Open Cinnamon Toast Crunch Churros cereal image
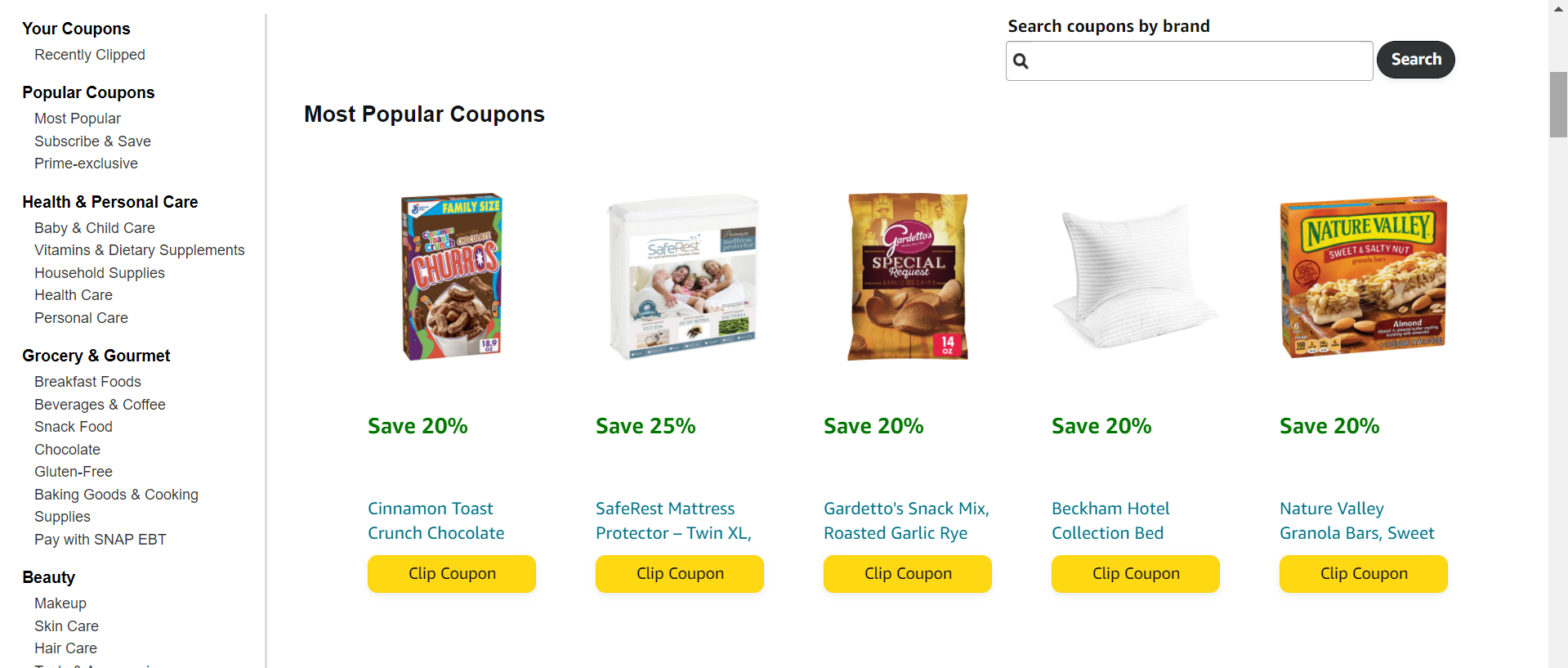The height and width of the screenshot is (668, 1568). tap(452, 276)
